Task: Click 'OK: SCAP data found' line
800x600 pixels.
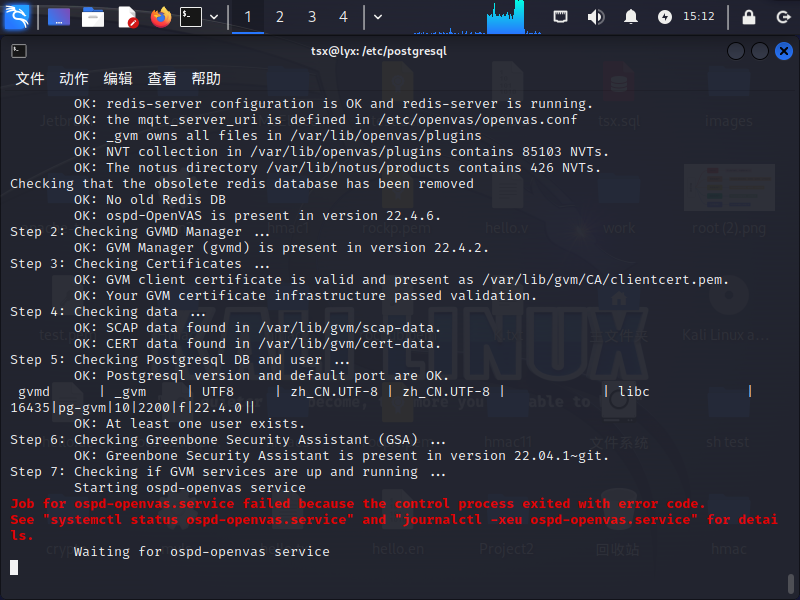Action: pos(257,328)
